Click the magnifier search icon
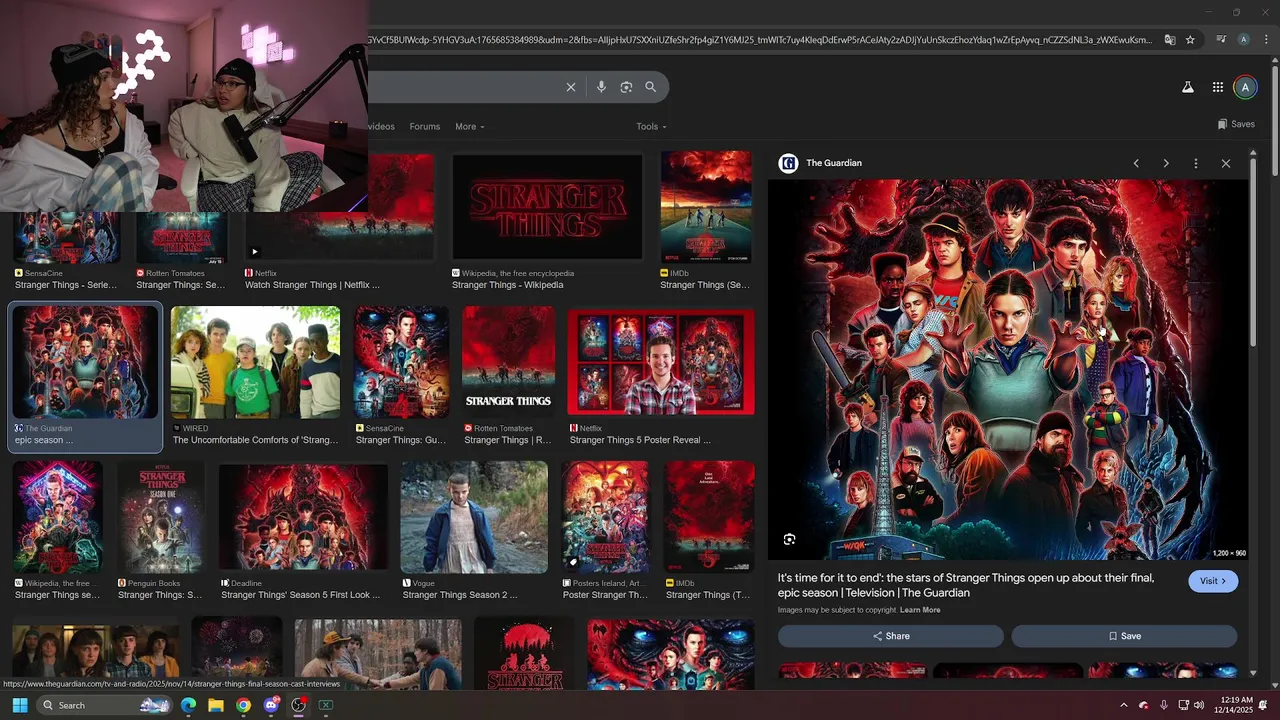Image resolution: width=1280 pixels, height=720 pixels. pyautogui.click(x=651, y=87)
